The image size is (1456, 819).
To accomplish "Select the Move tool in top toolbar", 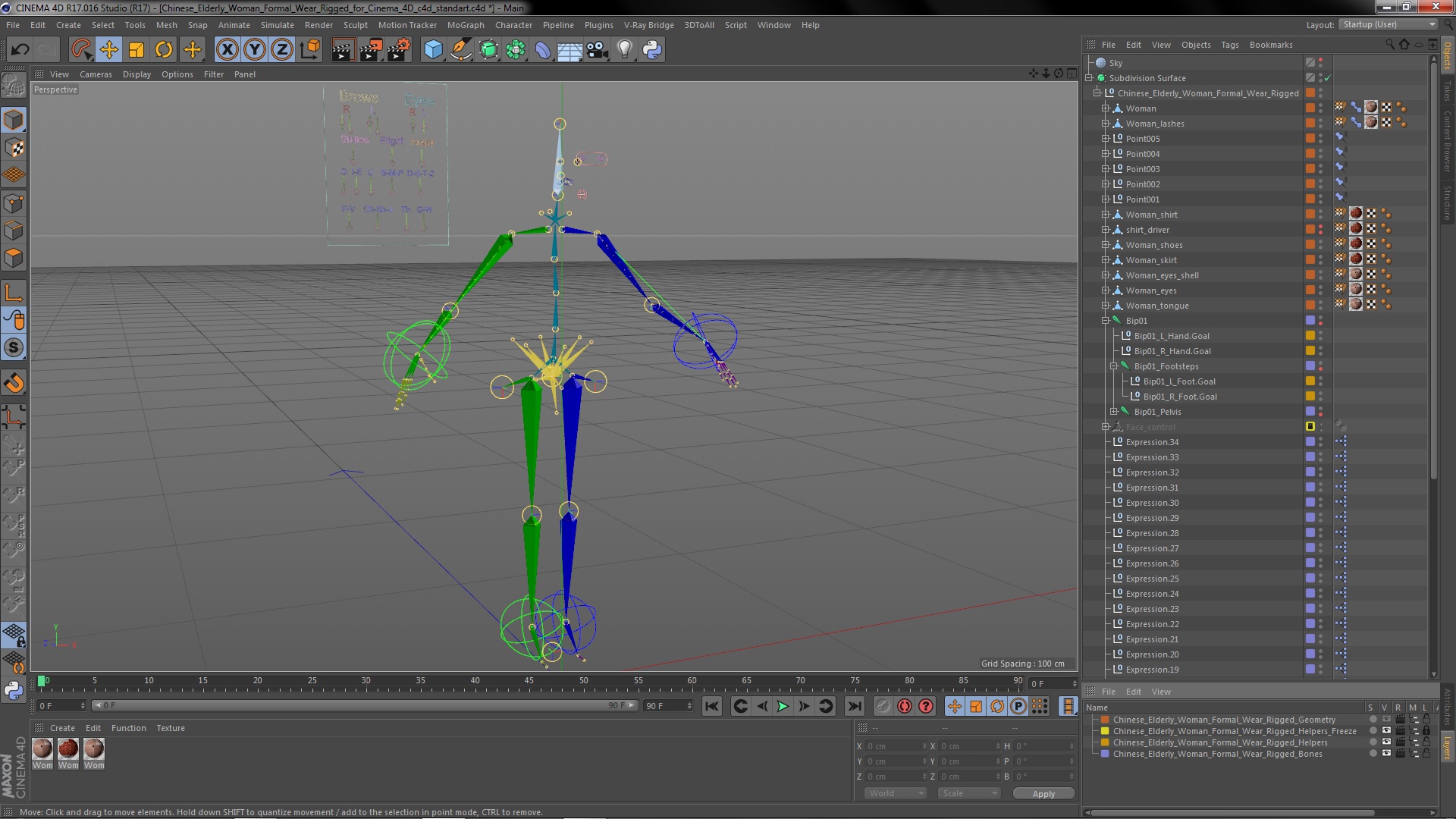I will click(108, 50).
